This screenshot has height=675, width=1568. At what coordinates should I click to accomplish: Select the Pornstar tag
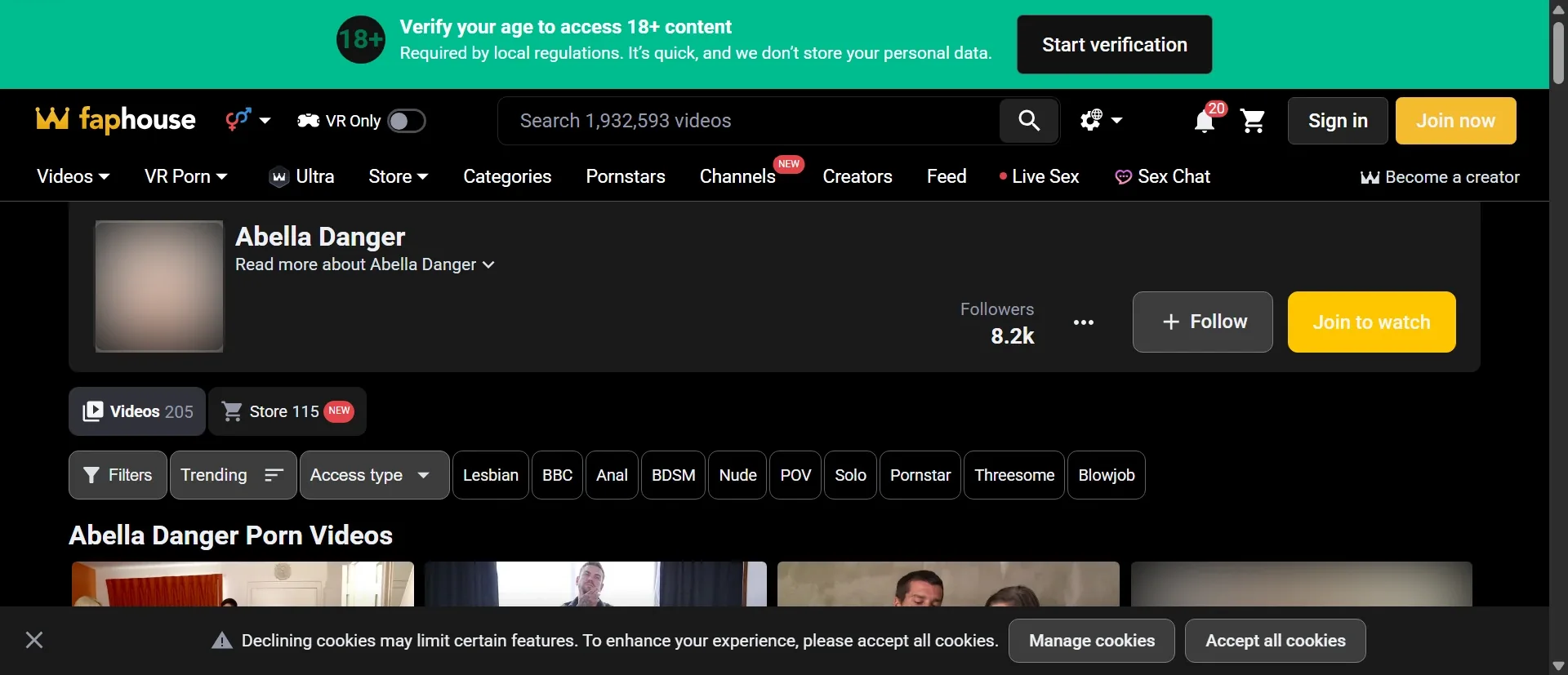920,475
